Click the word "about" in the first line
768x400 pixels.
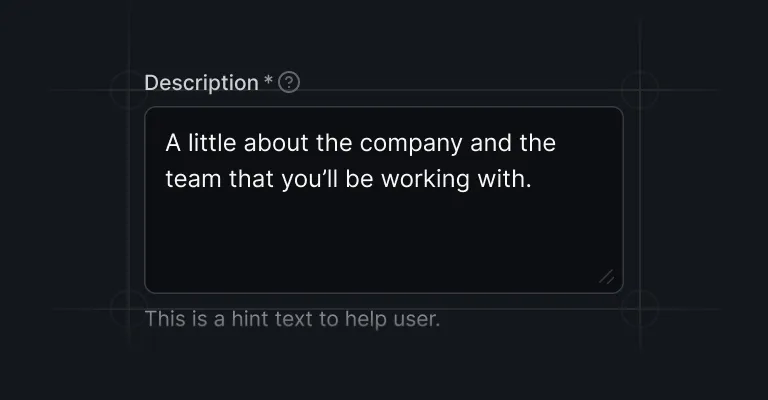click(276, 143)
